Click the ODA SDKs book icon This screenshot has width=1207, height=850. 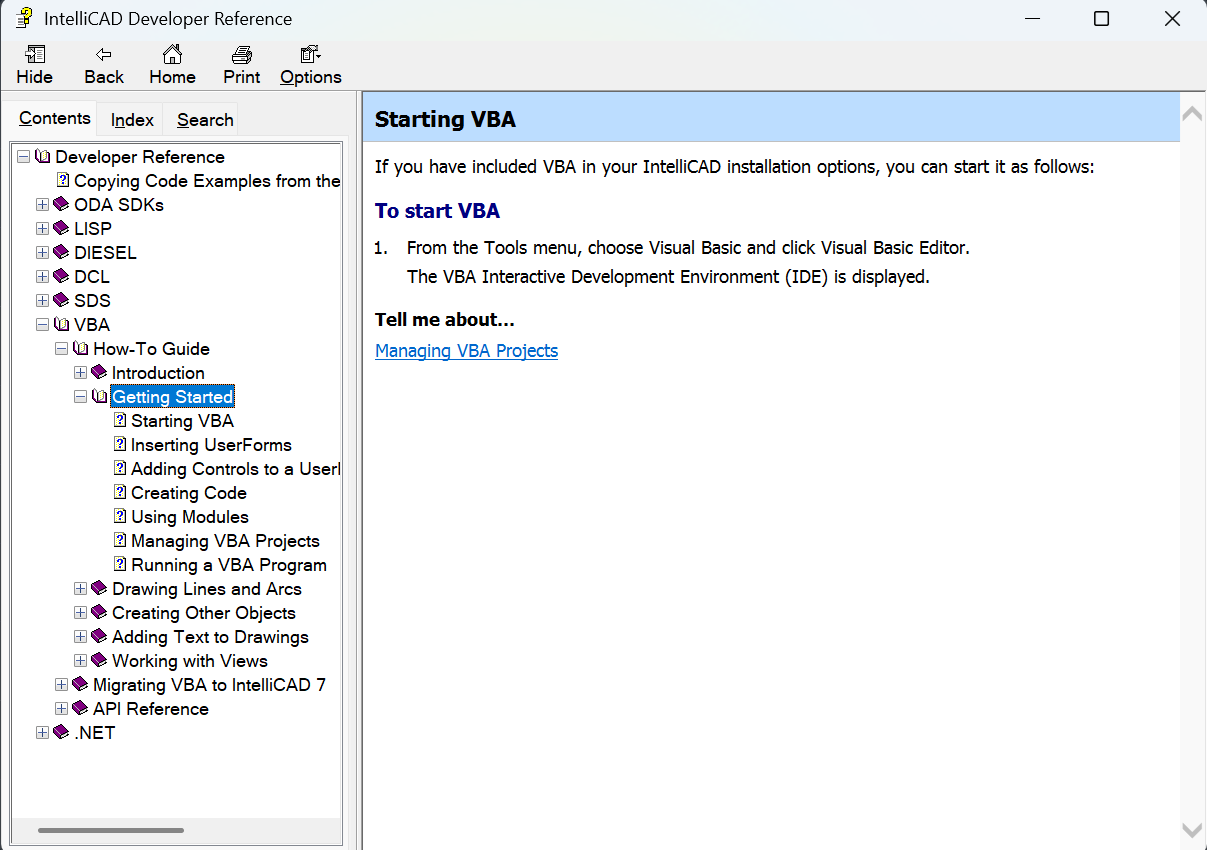(61, 204)
